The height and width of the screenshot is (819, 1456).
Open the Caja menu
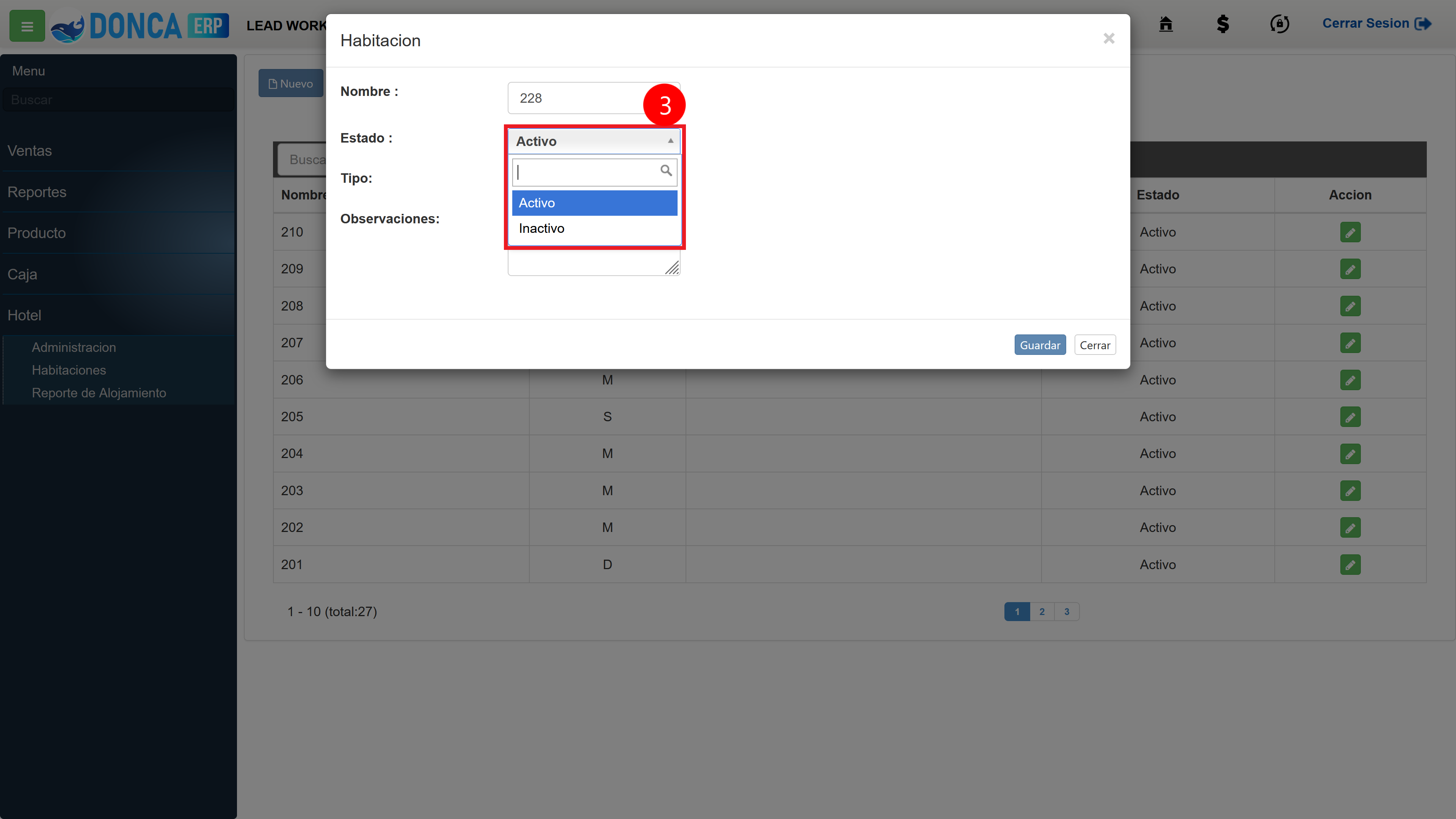118,274
